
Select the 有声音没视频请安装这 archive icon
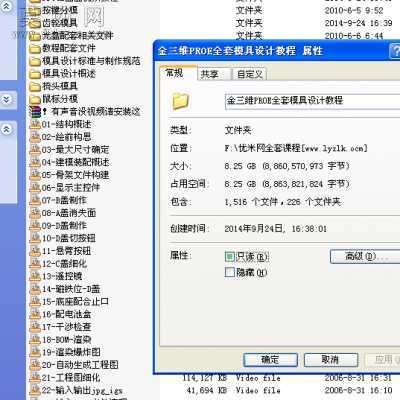click(35, 112)
